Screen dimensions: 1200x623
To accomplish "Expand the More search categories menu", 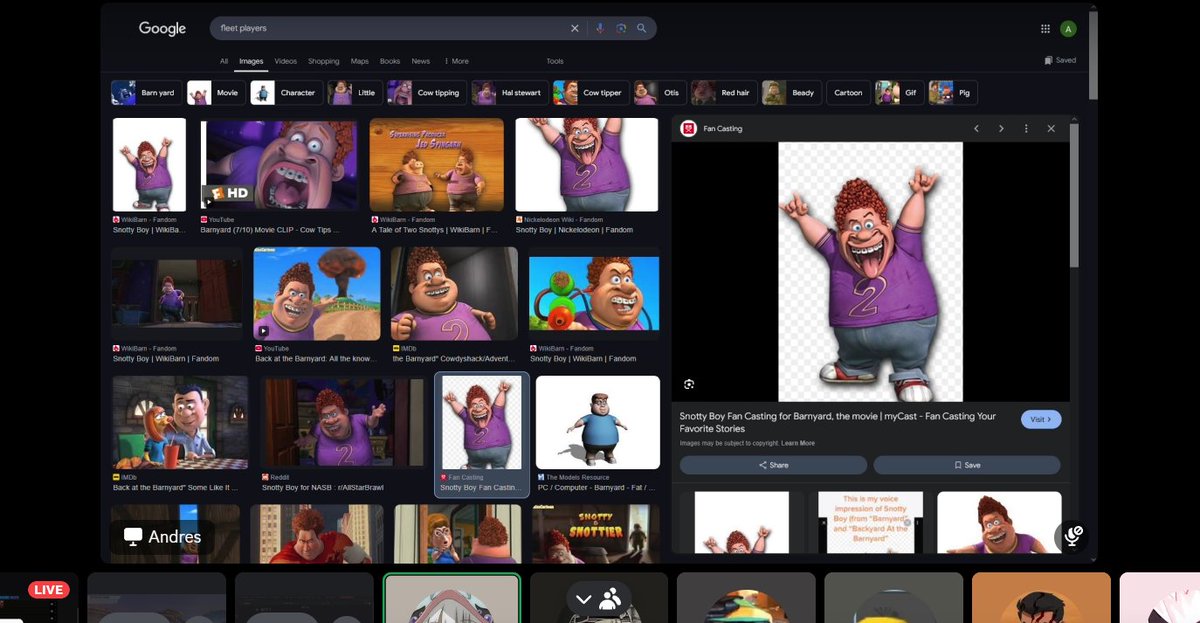I will click(456, 61).
